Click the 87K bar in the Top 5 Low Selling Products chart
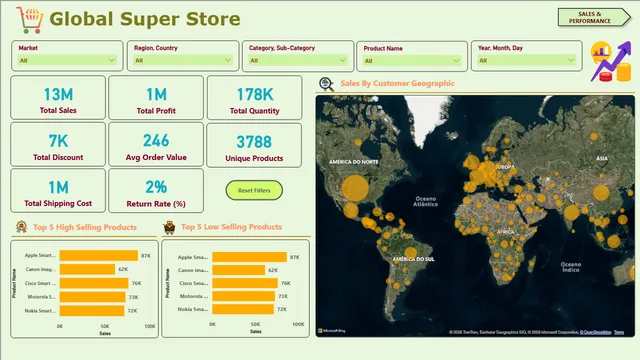Screen dimensions: 640x360 point(249,257)
